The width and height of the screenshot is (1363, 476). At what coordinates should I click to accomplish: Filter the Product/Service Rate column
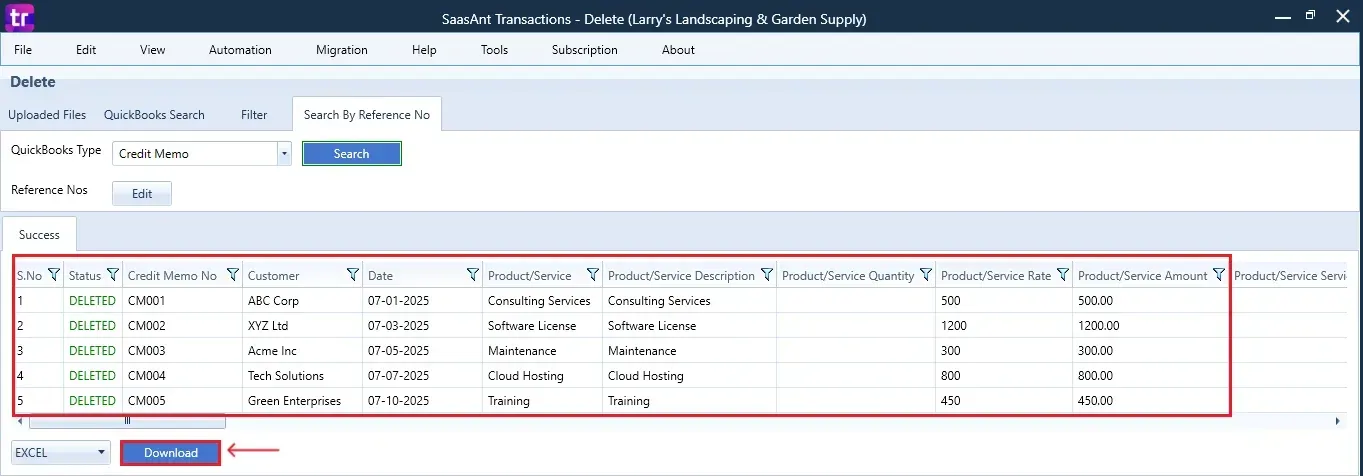[1063, 275]
